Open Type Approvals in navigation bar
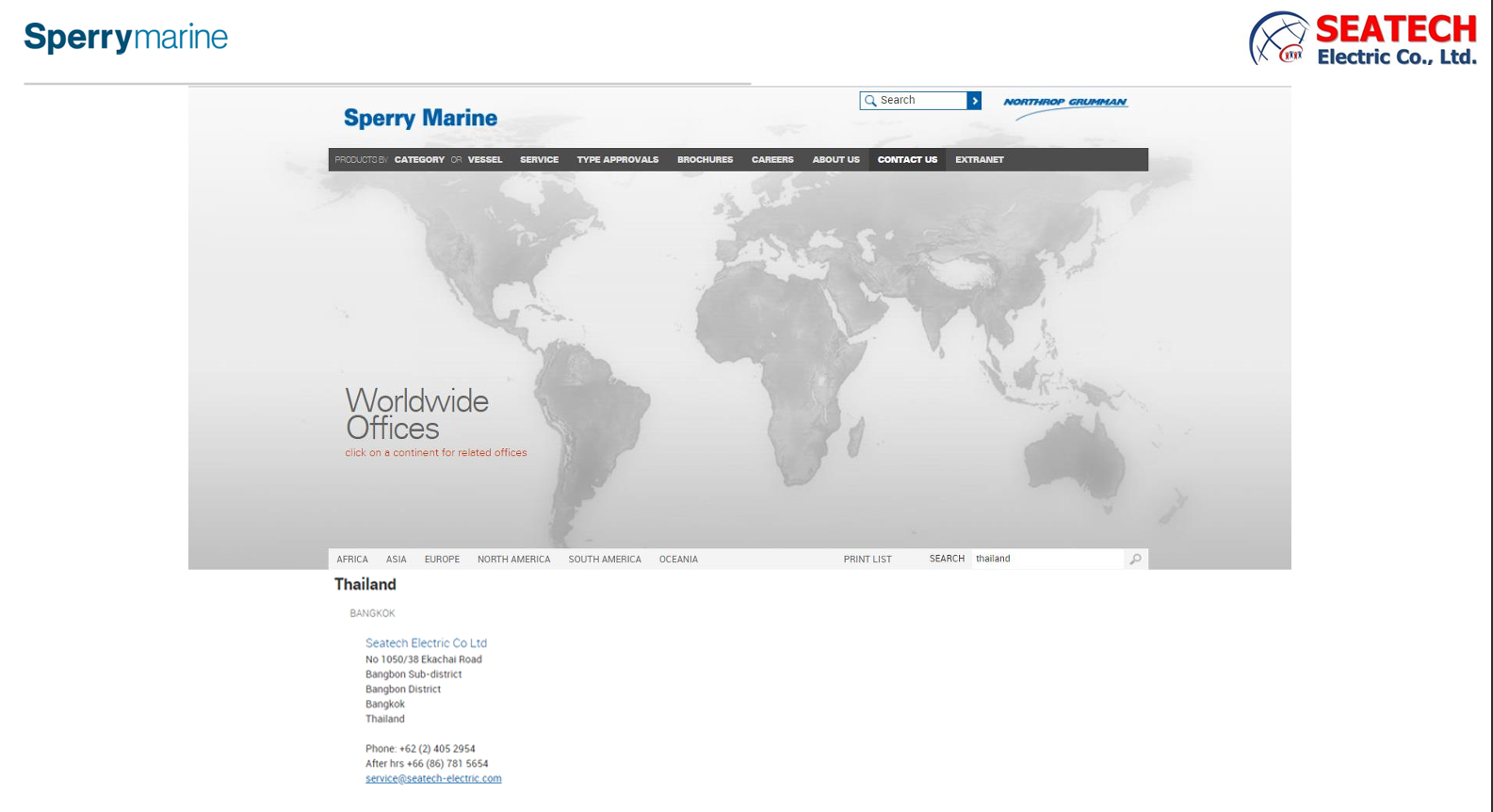 (x=617, y=160)
